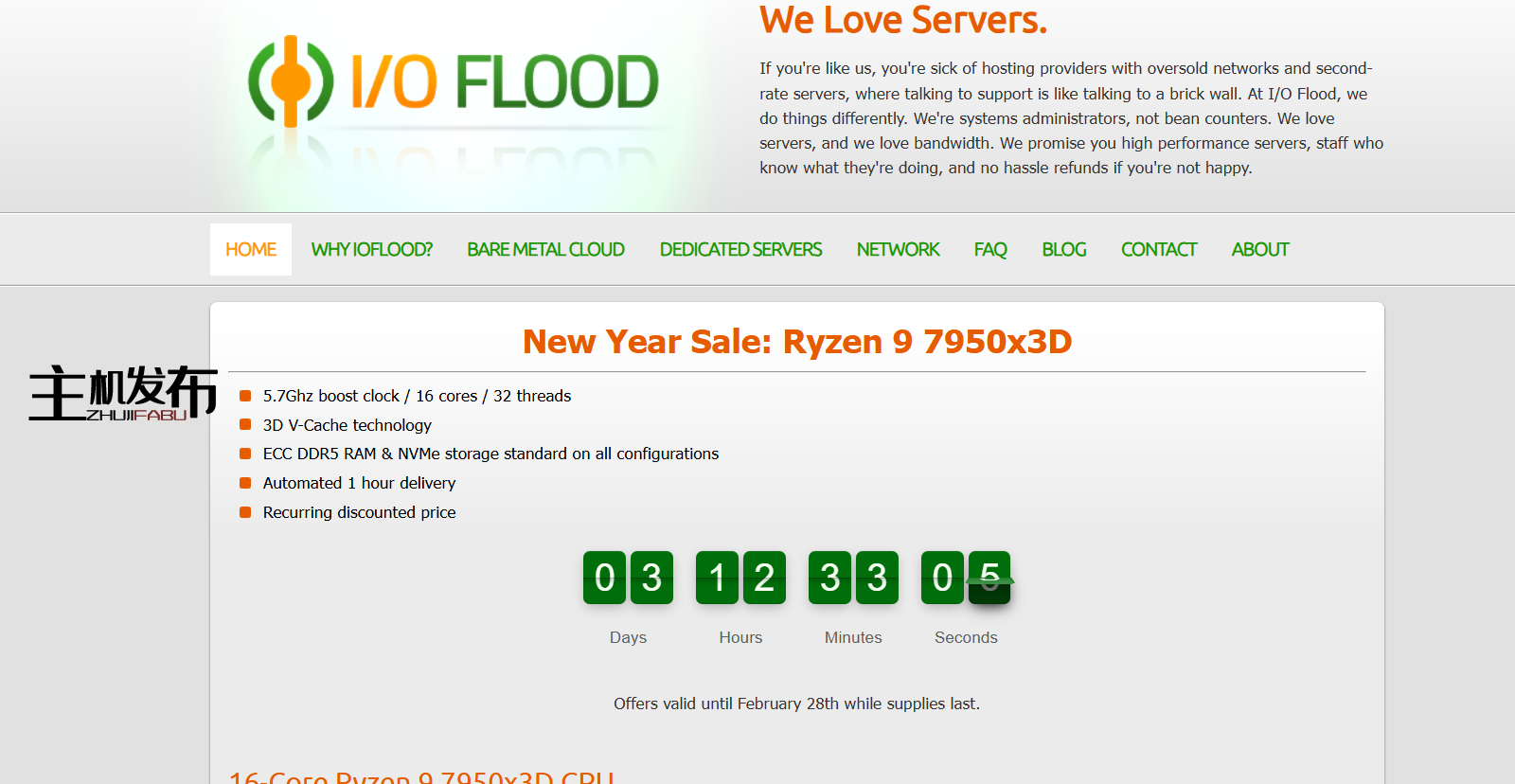Go to Why IOFlood? page
This screenshot has height=784, width=1515.
click(371, 250)
